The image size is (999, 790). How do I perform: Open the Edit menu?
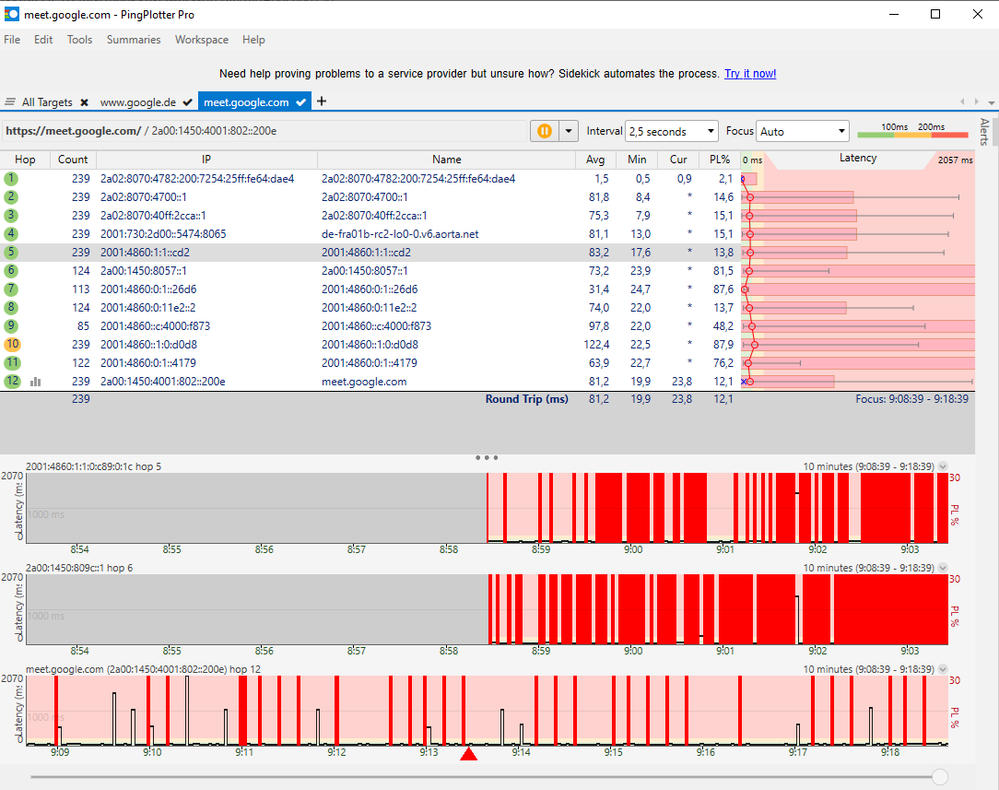[43, 40]
